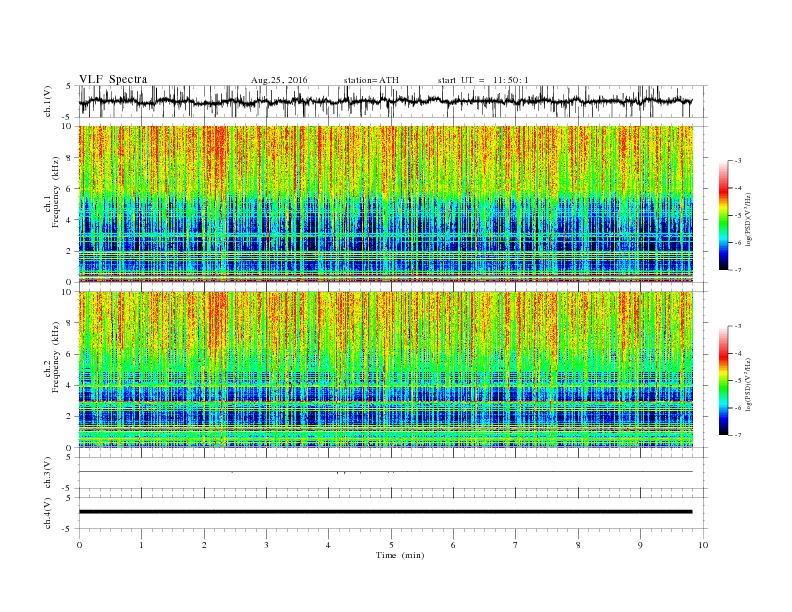This screenshot has height=612, width=792.
Task: Click the thick ch.4 voltage trace bar
Action: click(x=385, y=512)
